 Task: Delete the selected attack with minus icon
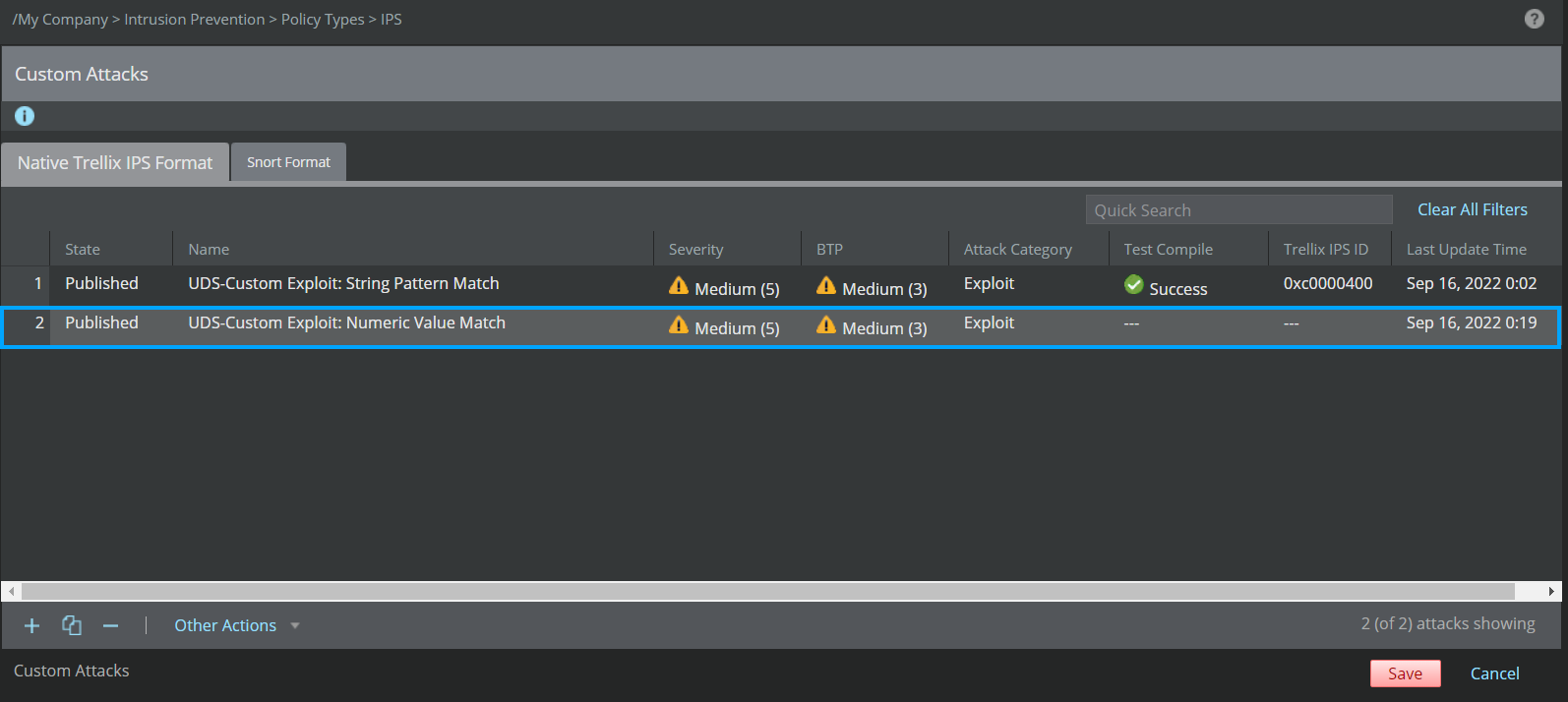pyautogui.click(x=110, y=625)
